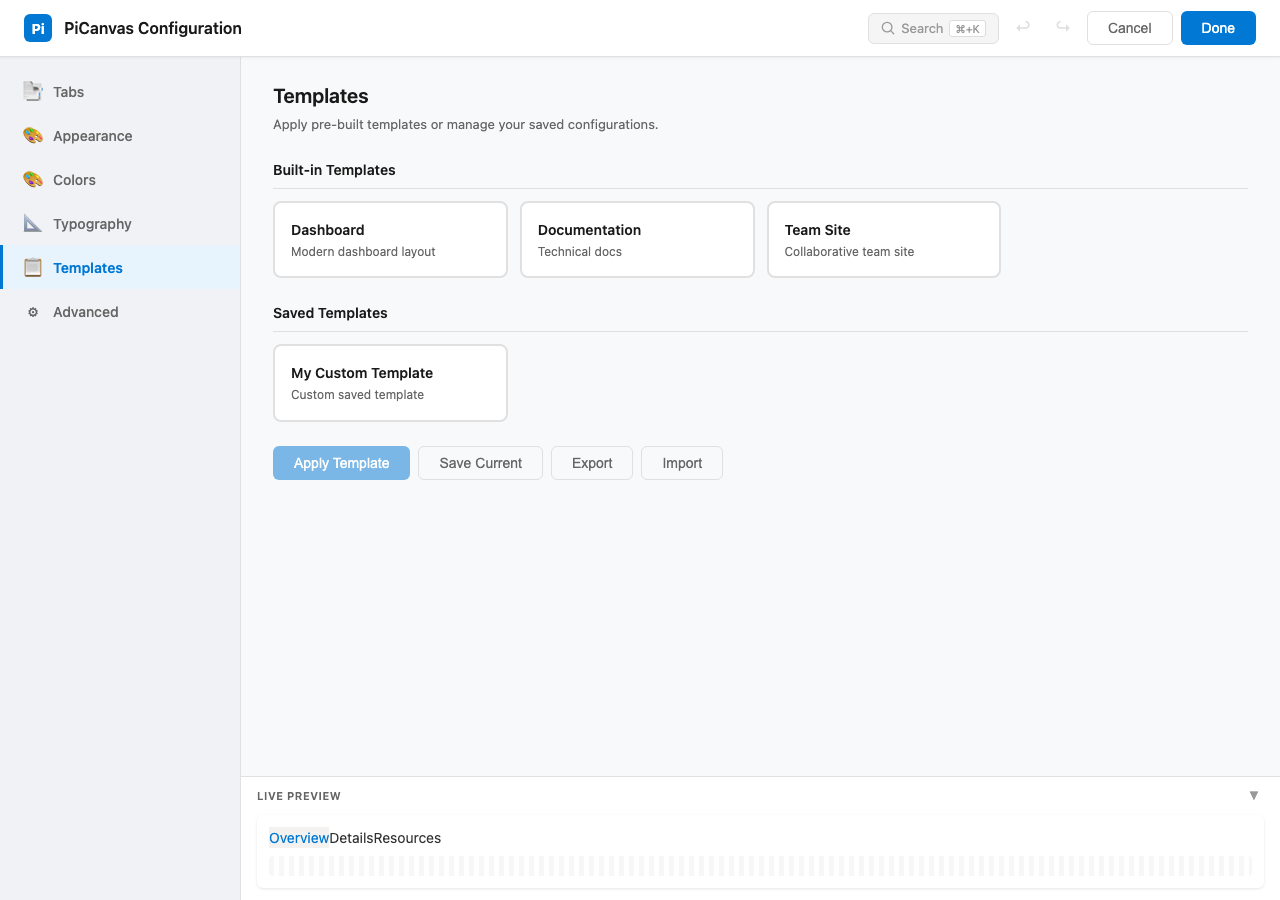This screenshot has height=900, width=1280.
Task: Select the Templates section
Action: click(x=120, y=268)
